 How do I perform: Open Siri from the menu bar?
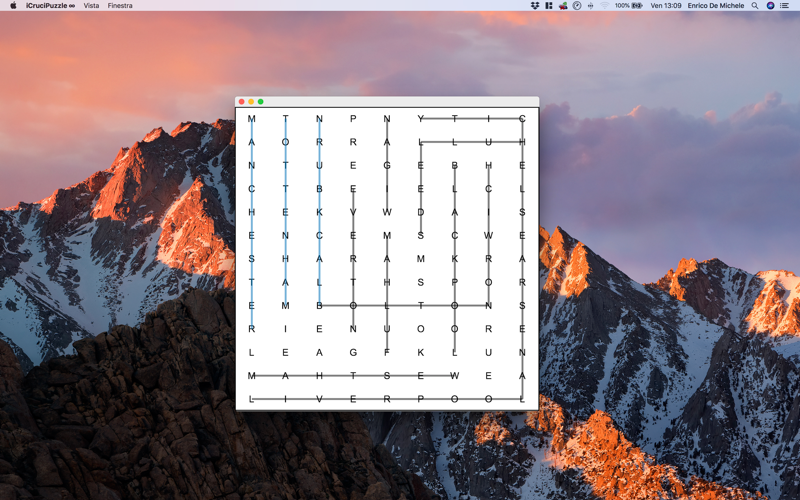click(x=770, y=6)
